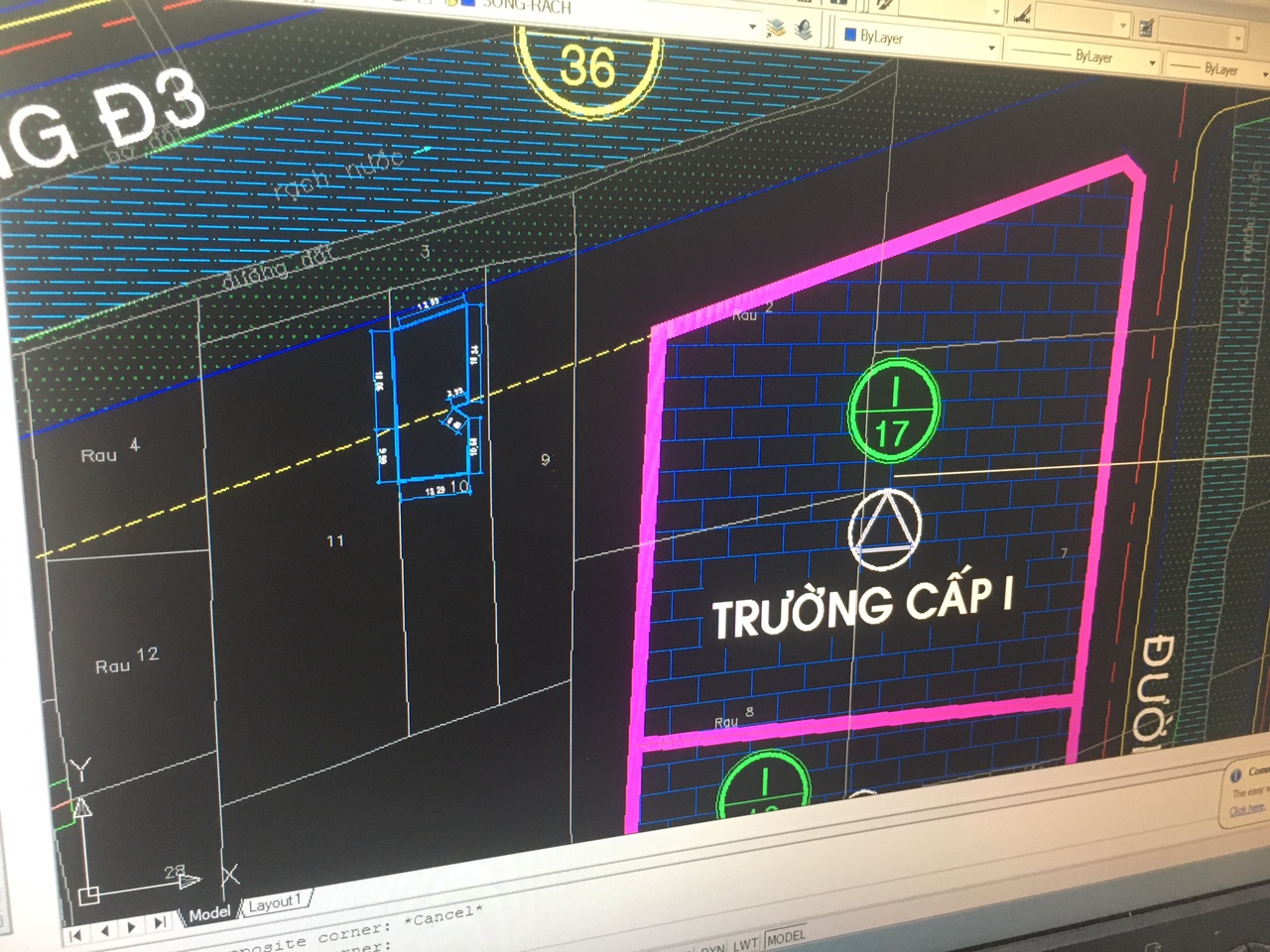Select the white triangle-in-circle symbol

tap(885, 529)
